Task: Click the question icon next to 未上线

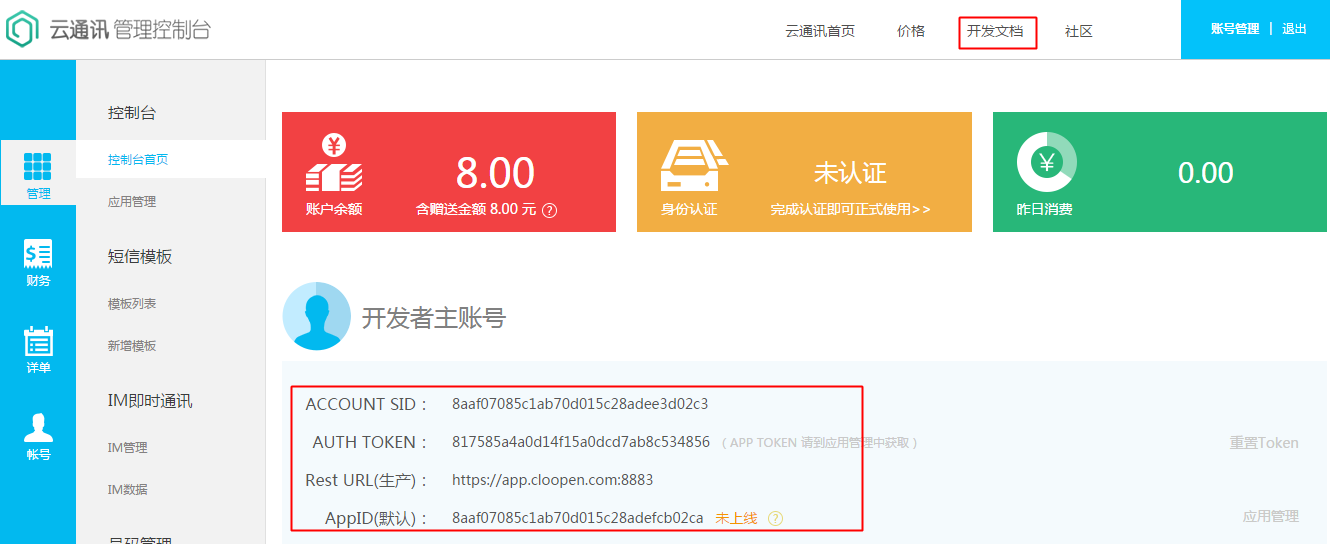Action: click(x=775, y=518)
